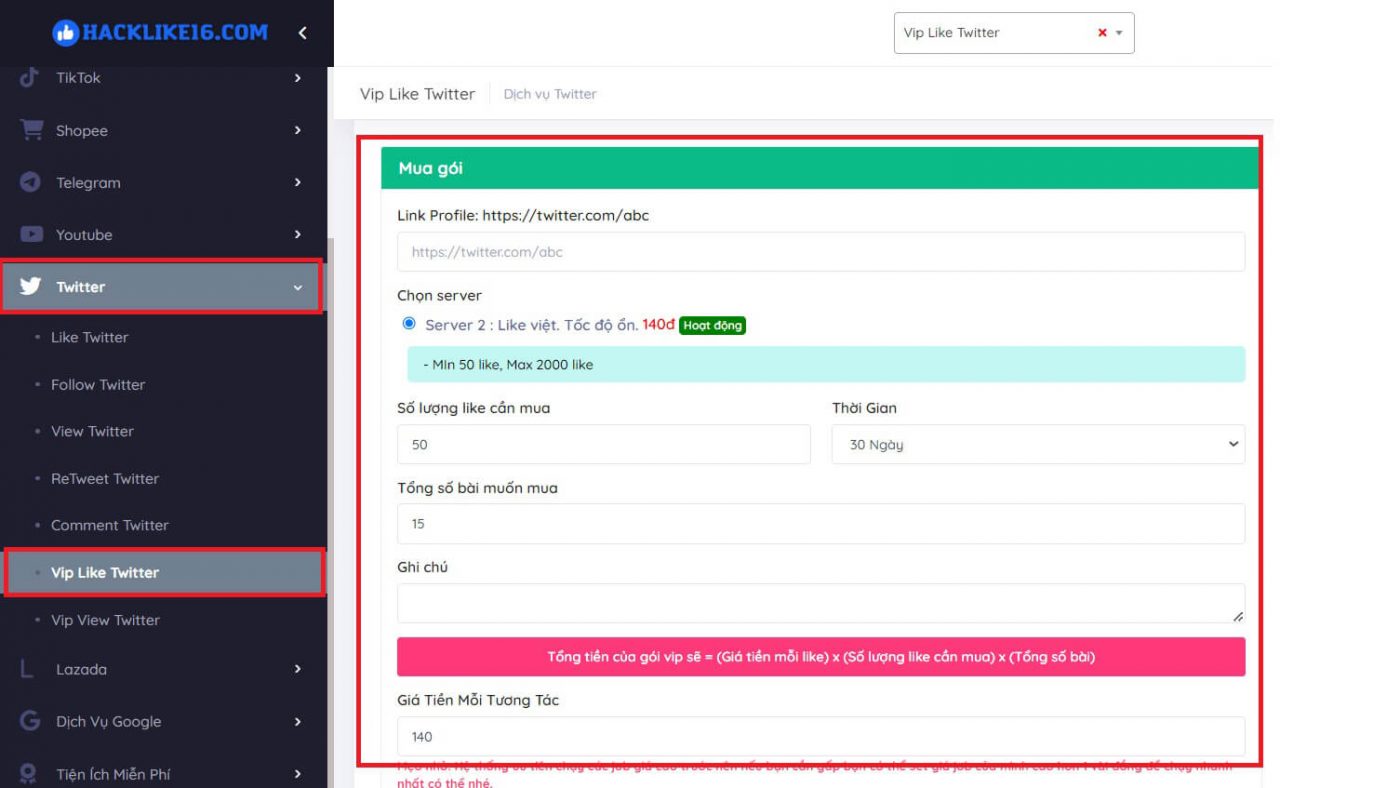This screenshot has height=788, width=1400.
Task: Expand the Shopee submenu arrow
Action: coord(297,131)
